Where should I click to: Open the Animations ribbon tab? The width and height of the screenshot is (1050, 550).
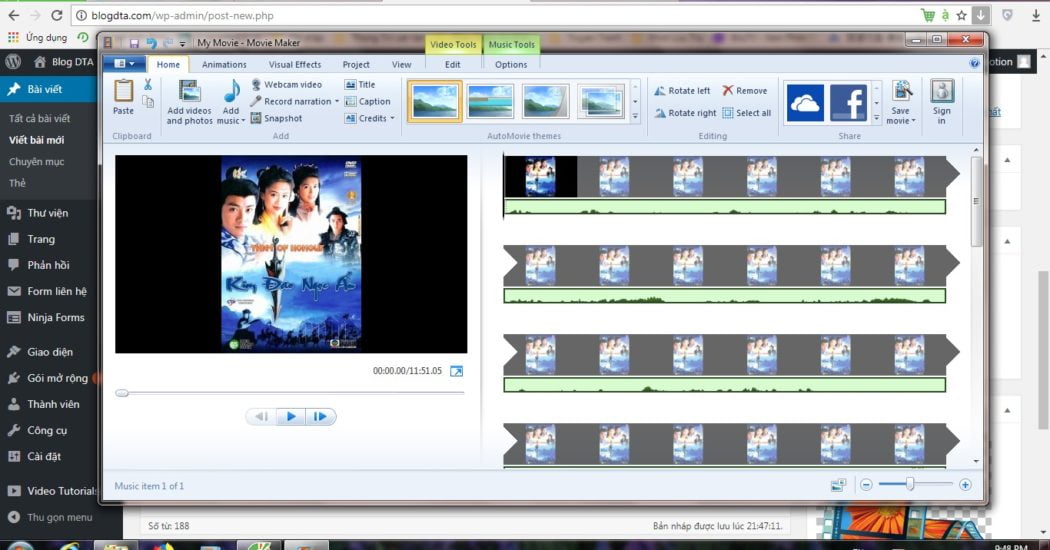pos(224,64)
